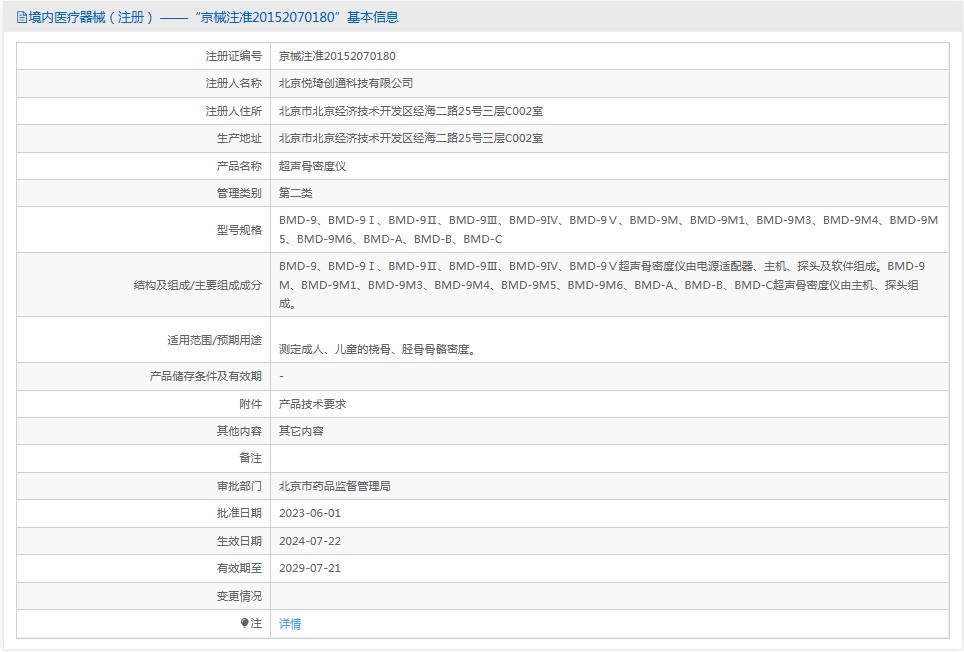The width and height of the screenshot is (964, 652).
Task: Click the 结构及组成/主要组成成分 label
Action: click(198, 285)
